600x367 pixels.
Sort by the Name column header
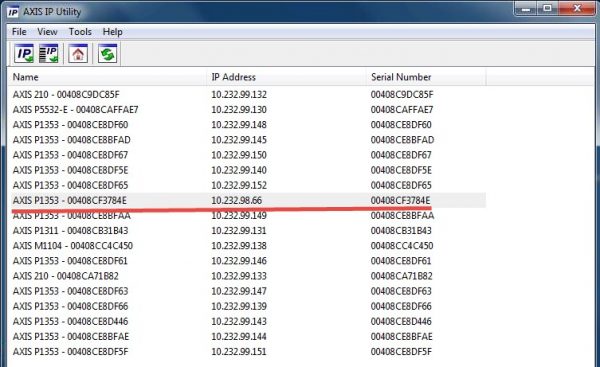[x=107, y=77]
